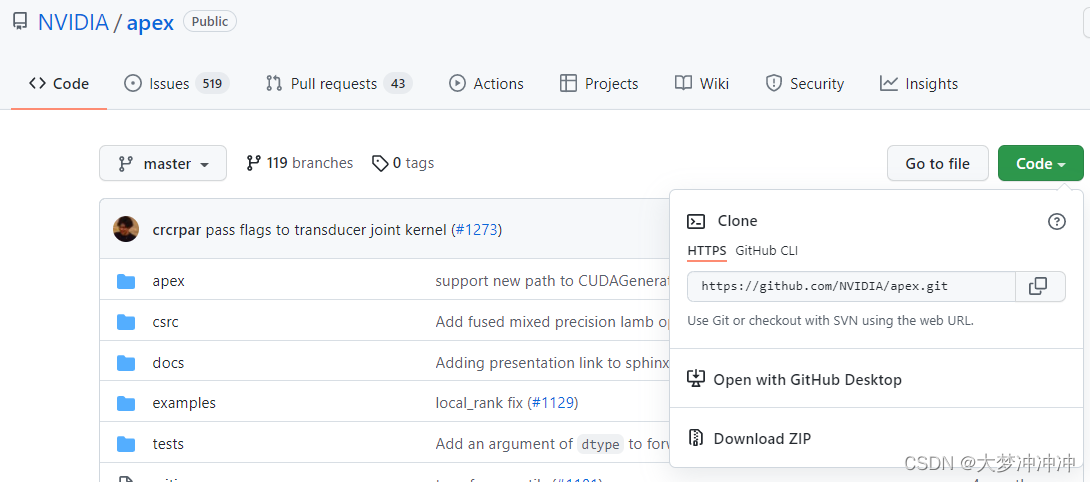Click the help question mark icon in Clone panel
1090x482 pixels.
(1056, 221)
